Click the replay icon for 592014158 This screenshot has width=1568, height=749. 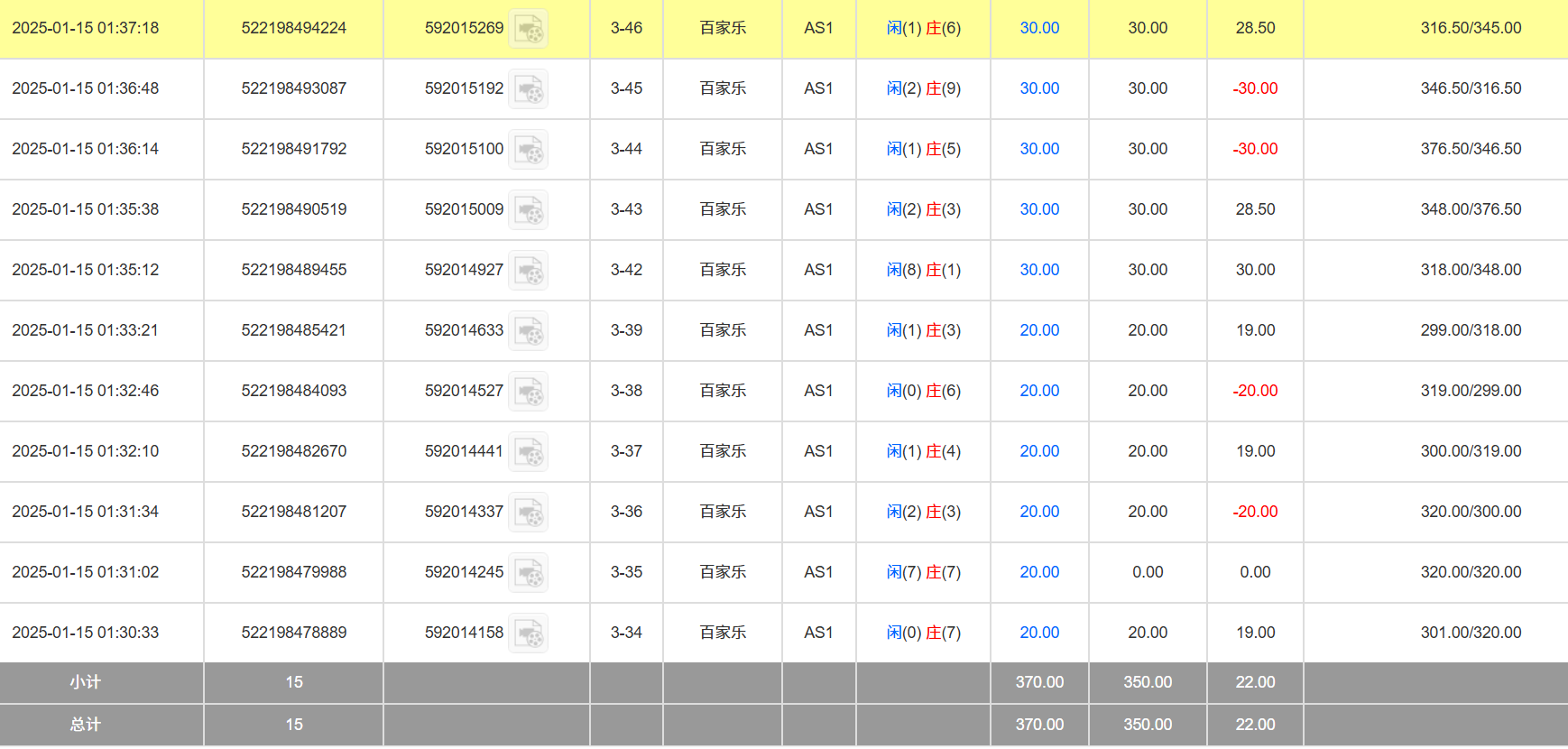tap(528, 633)
